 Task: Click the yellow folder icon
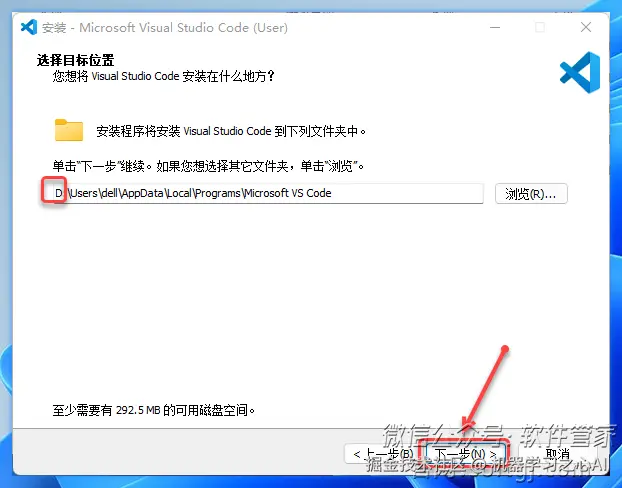(x=69, y=130)
